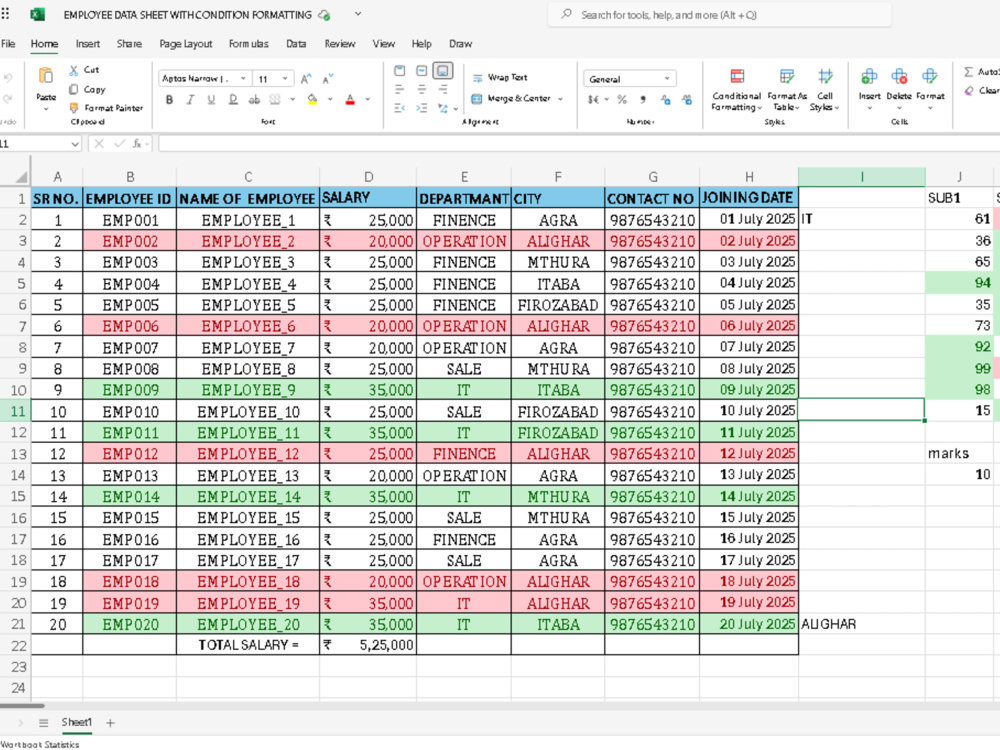Open the font size dropdown
This screenshot has width=1000, height=750.
[285, 78]
